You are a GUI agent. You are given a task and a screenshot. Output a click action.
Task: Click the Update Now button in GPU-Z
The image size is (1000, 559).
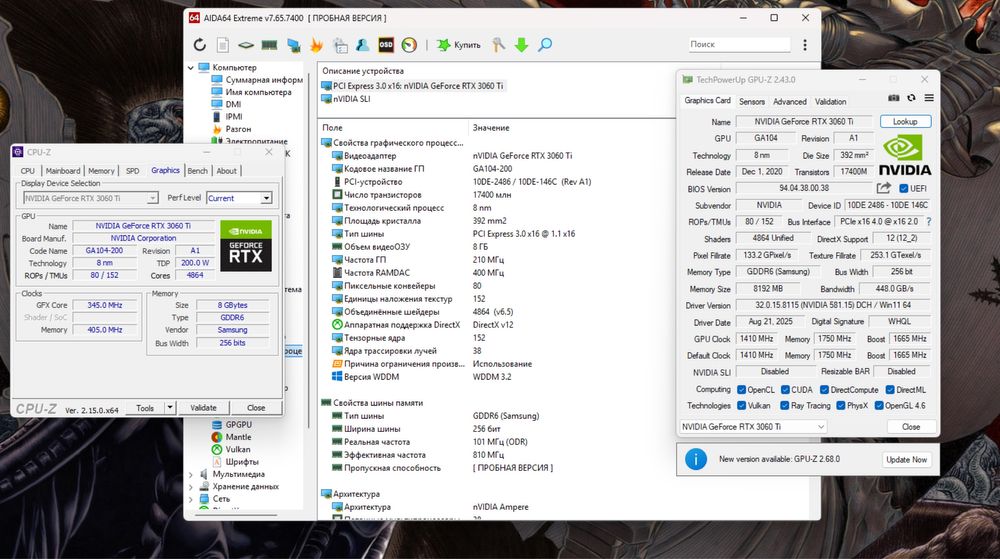point(906,460)
